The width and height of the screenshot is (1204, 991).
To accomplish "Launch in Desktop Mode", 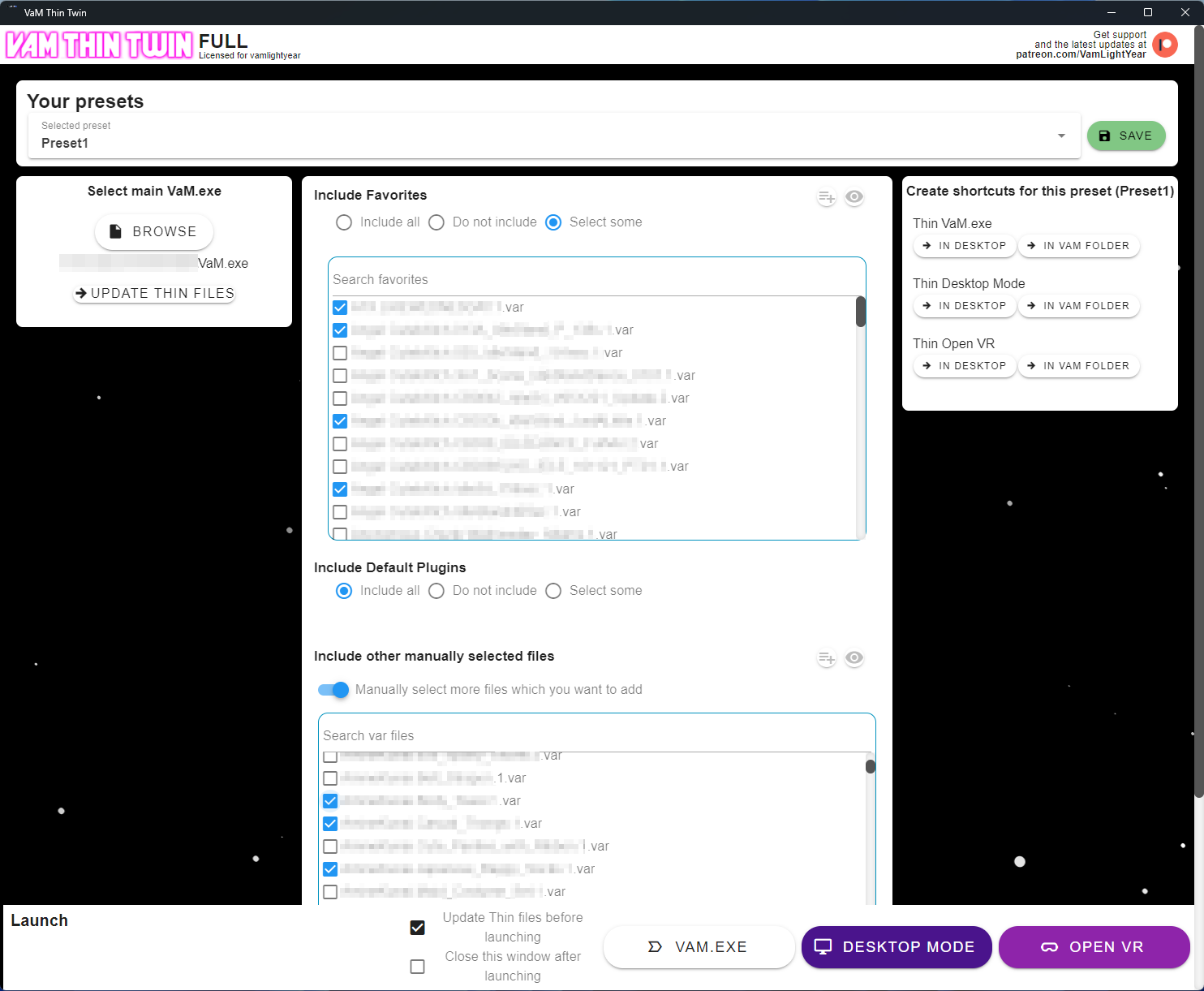I will (897, 947).
